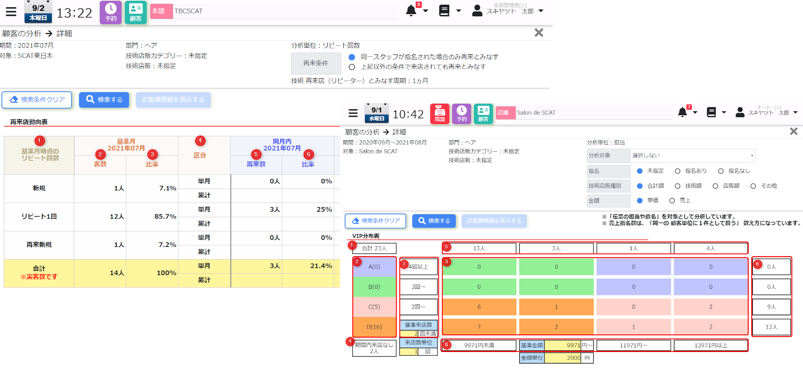This screenshot has width=803, height=382.
Task: Click the pink C(5) rank cell
Action: 374,307
